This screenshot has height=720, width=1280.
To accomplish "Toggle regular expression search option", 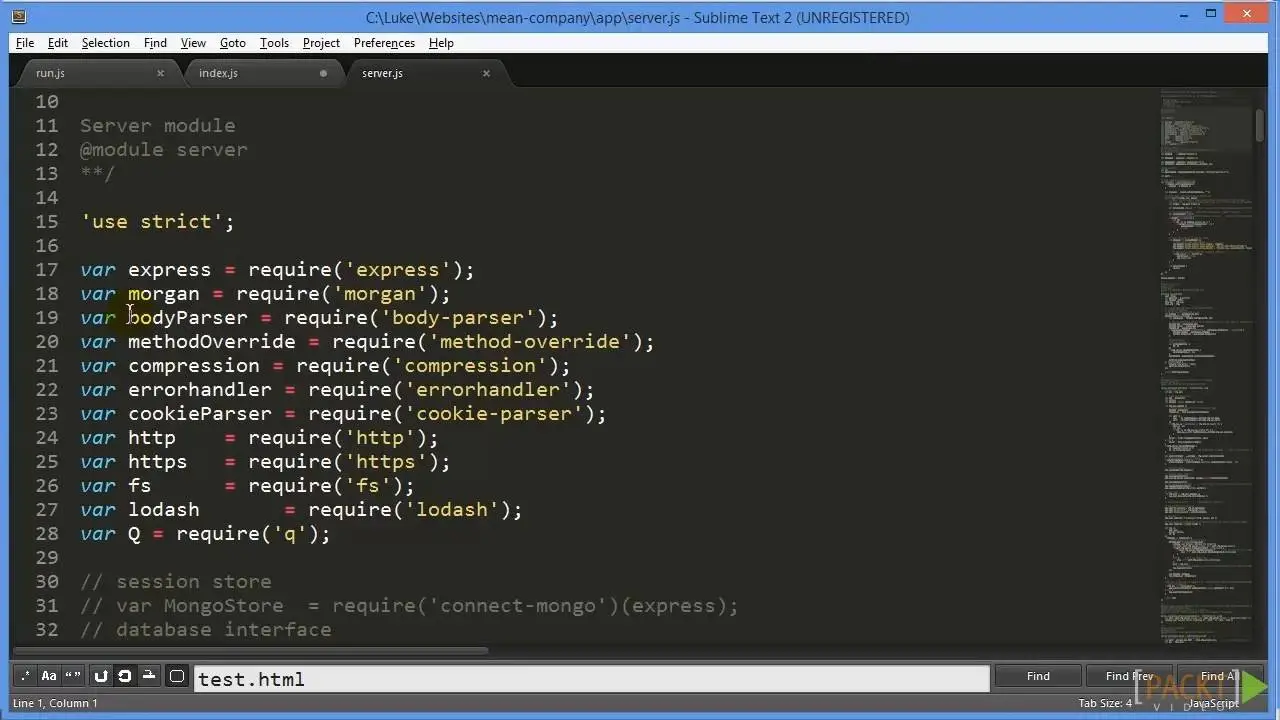I will 26,676.
